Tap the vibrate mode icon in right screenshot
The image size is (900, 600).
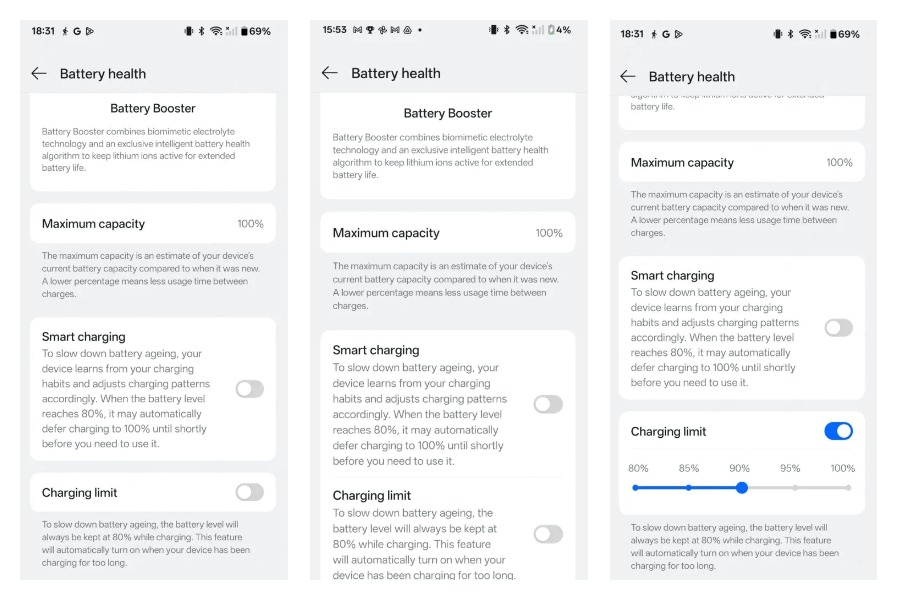click(777, 34)
